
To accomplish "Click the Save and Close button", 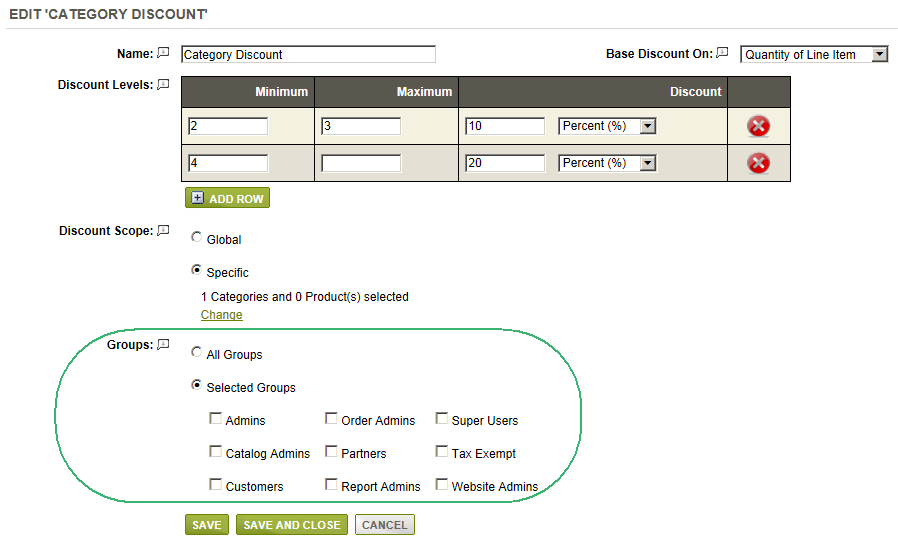I will [x=292, y=525].
